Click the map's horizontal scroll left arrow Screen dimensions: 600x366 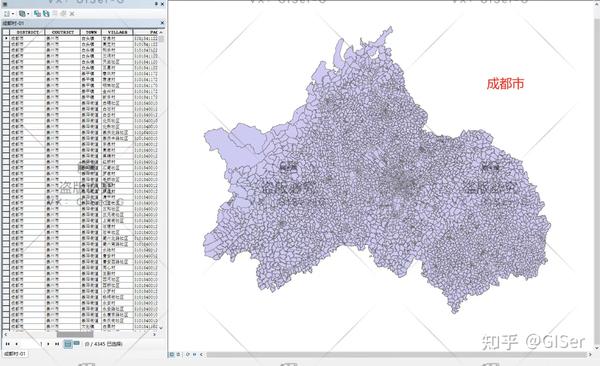(202, 355)
